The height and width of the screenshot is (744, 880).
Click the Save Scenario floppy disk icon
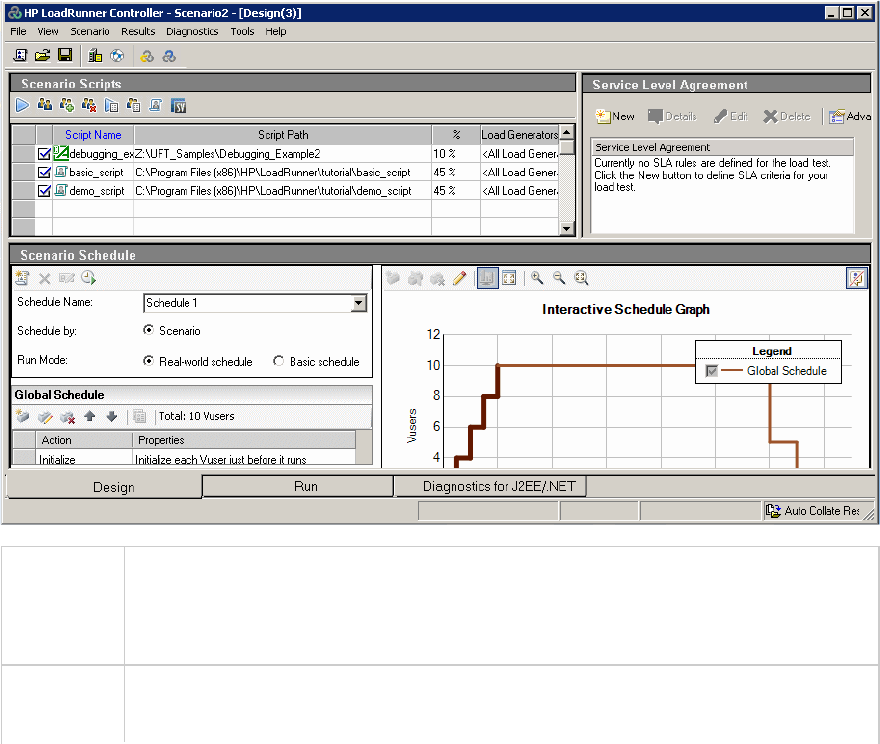click(x=65, y=56)
